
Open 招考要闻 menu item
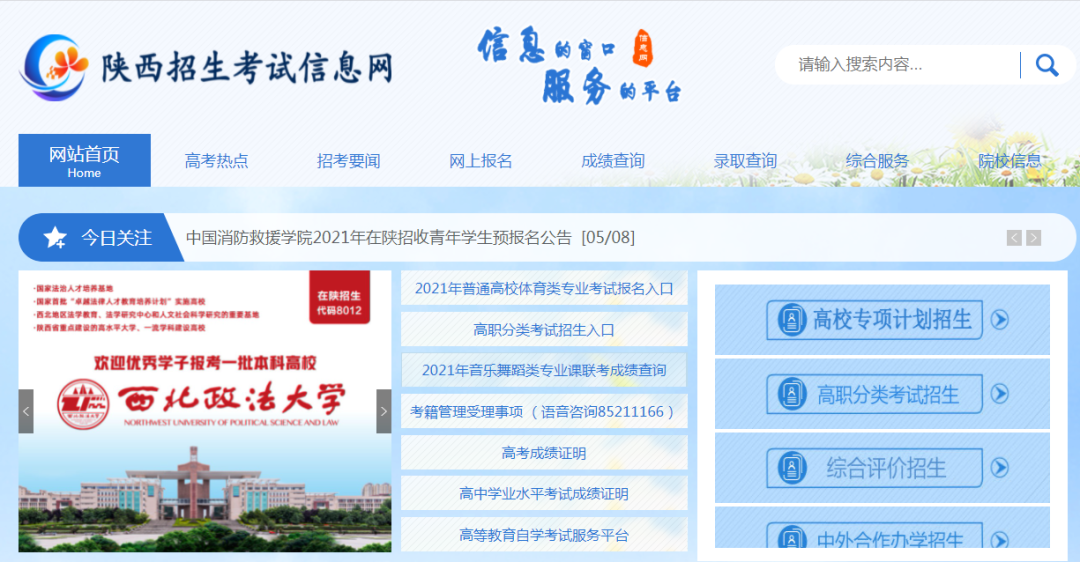pyautogui.click(x=349, y=161)
